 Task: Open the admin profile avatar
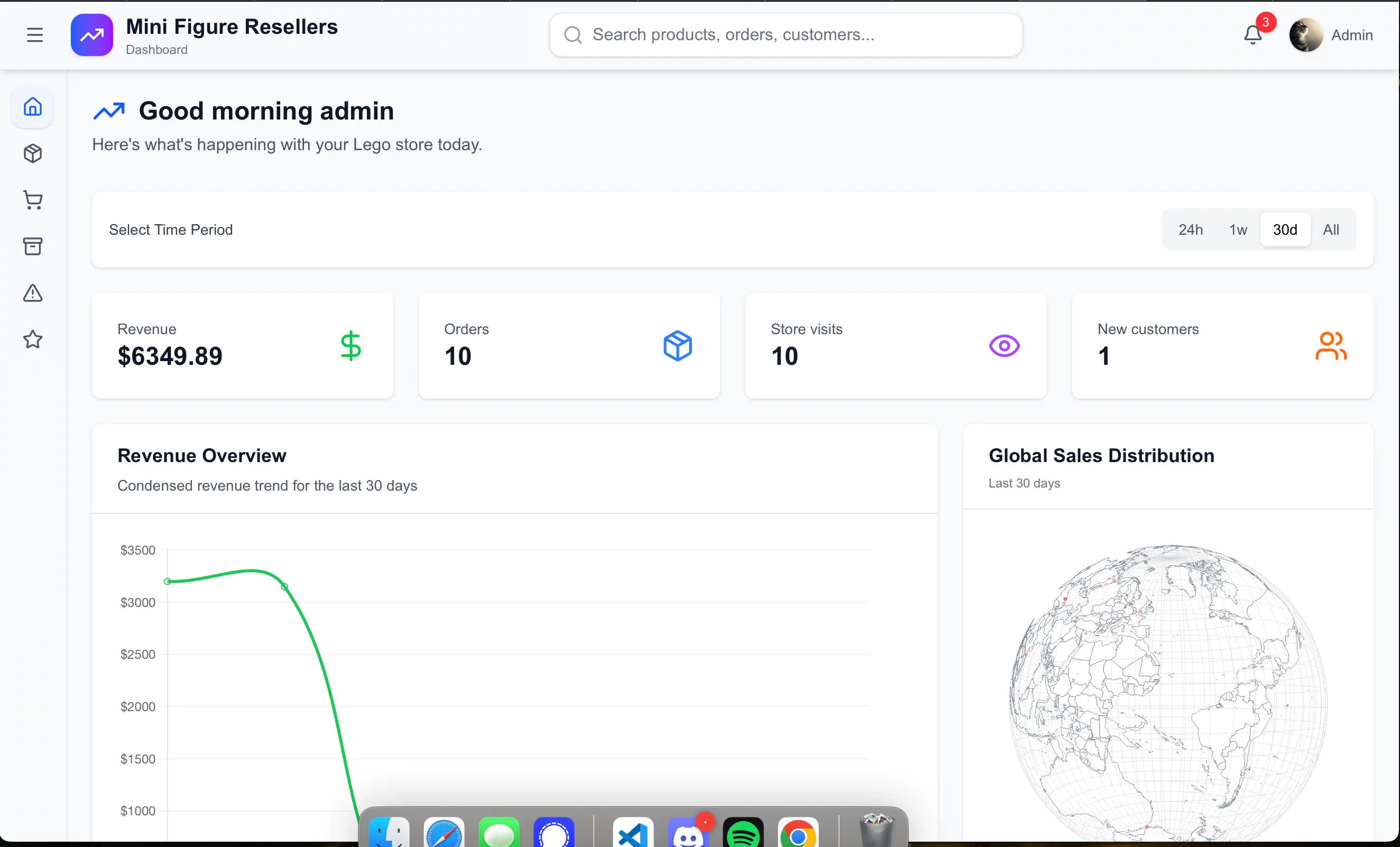(x=1306, y=35)
